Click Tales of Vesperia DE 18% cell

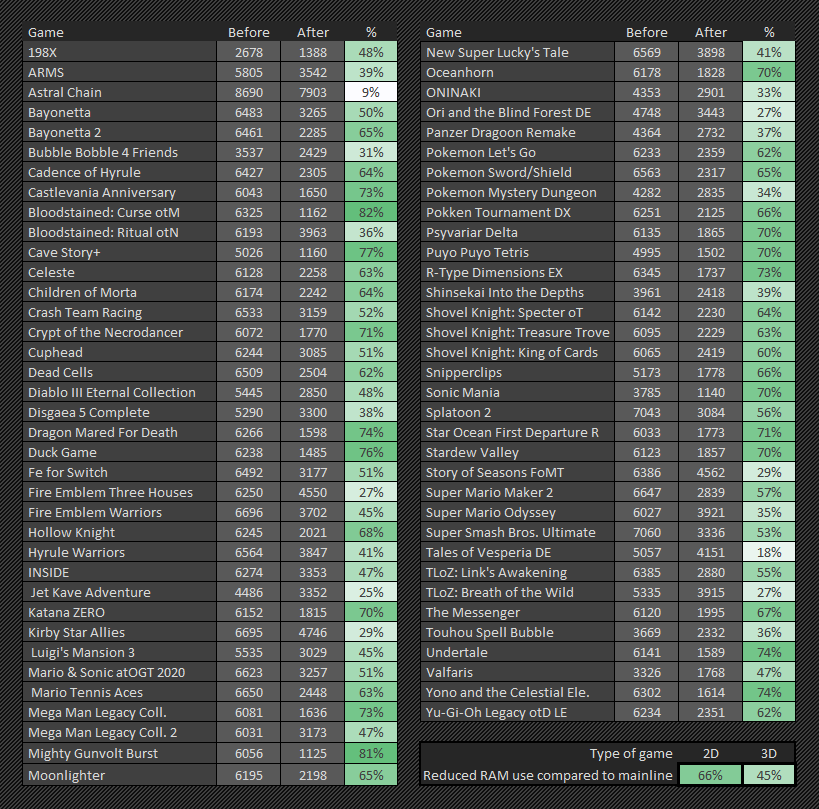pyautogui.click(x=769, y=553)
